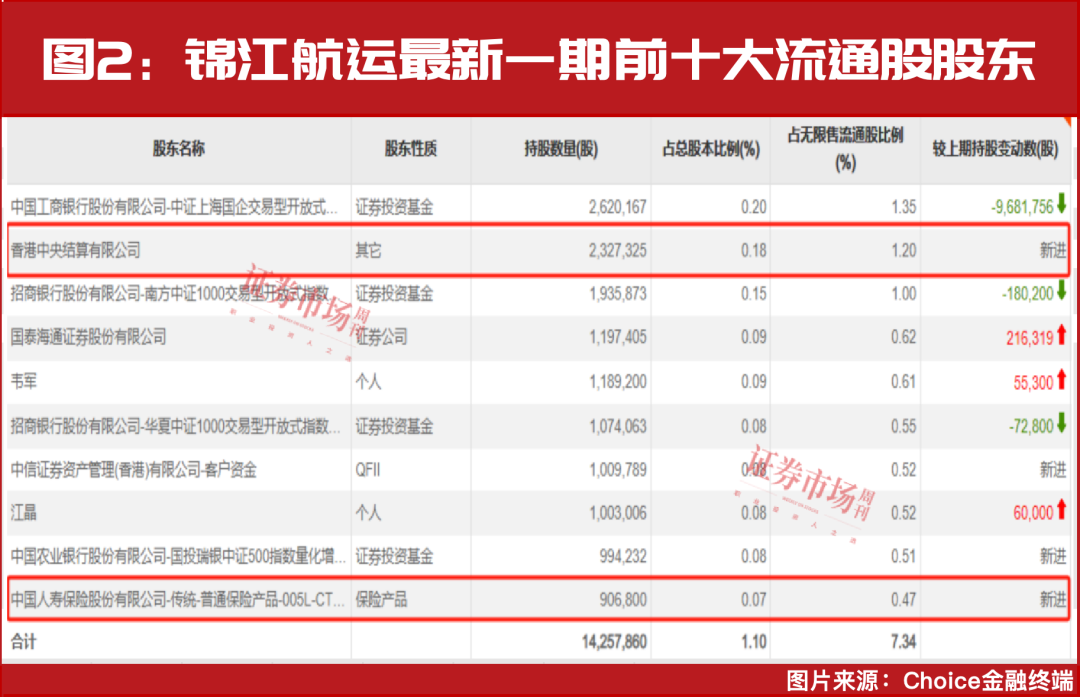The height and width of the screenshot is (697, 1080).
Task: Click 新进 in the 香港中央结算 row
Action: [x=1053, y=250]
